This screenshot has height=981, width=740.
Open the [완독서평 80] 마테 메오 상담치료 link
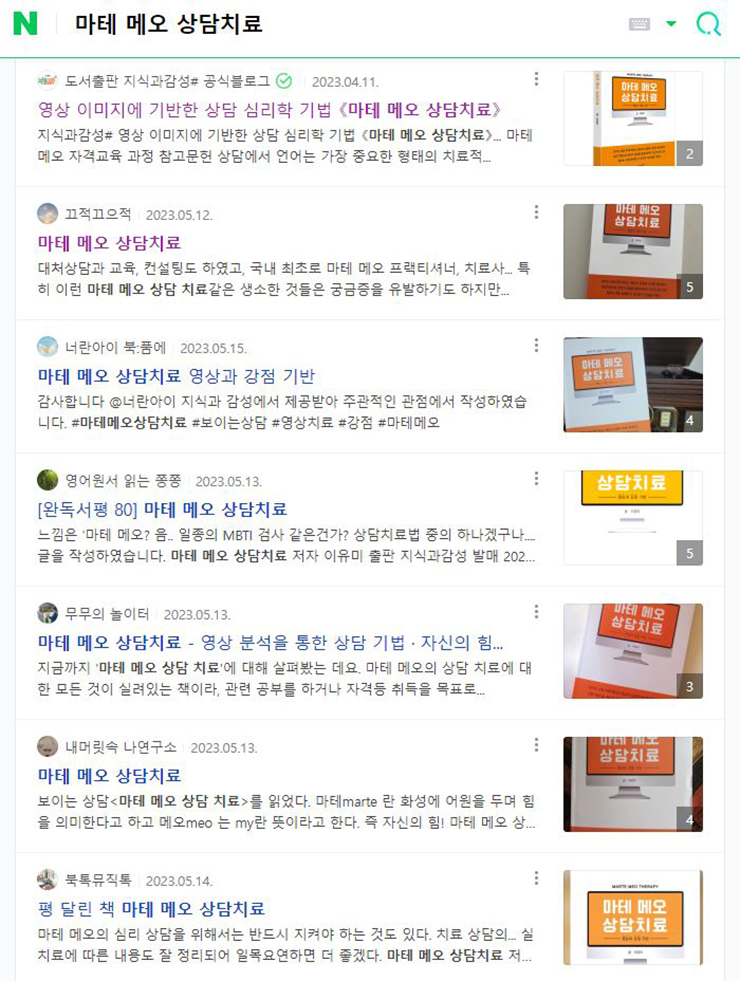163,509
